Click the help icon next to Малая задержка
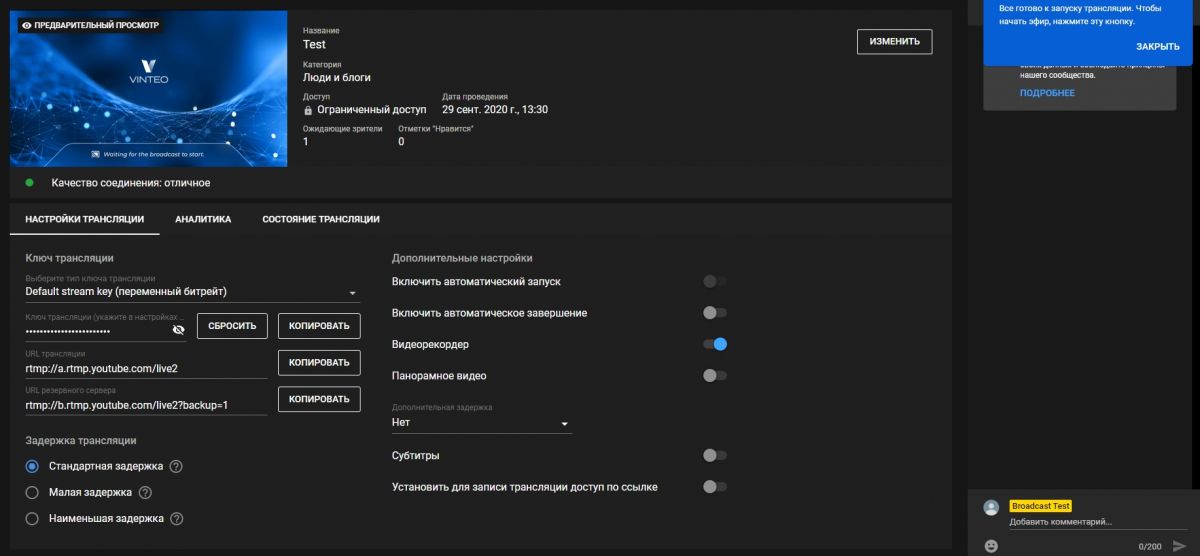The width and height of the screenshot is (1200, 556). click(x=146, y=492)
